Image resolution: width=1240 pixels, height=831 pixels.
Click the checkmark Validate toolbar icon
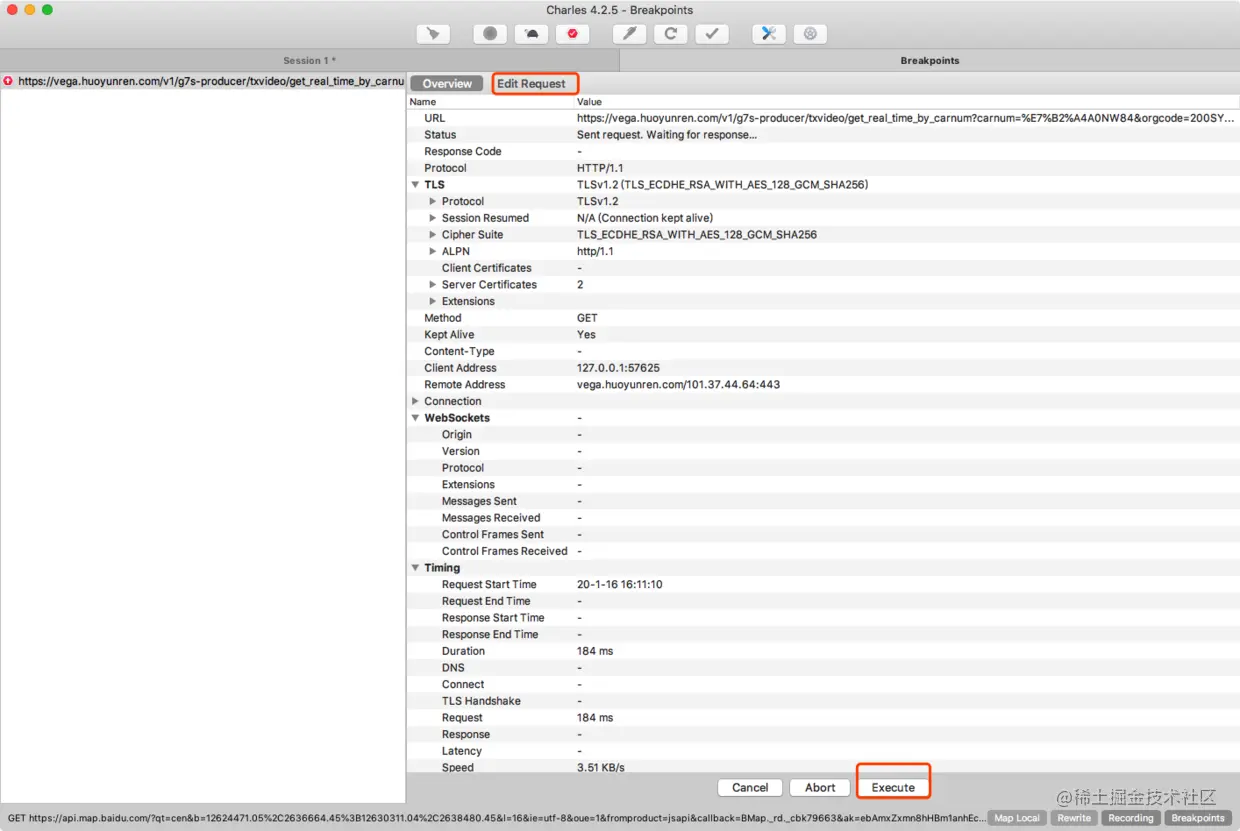[711, 33]
